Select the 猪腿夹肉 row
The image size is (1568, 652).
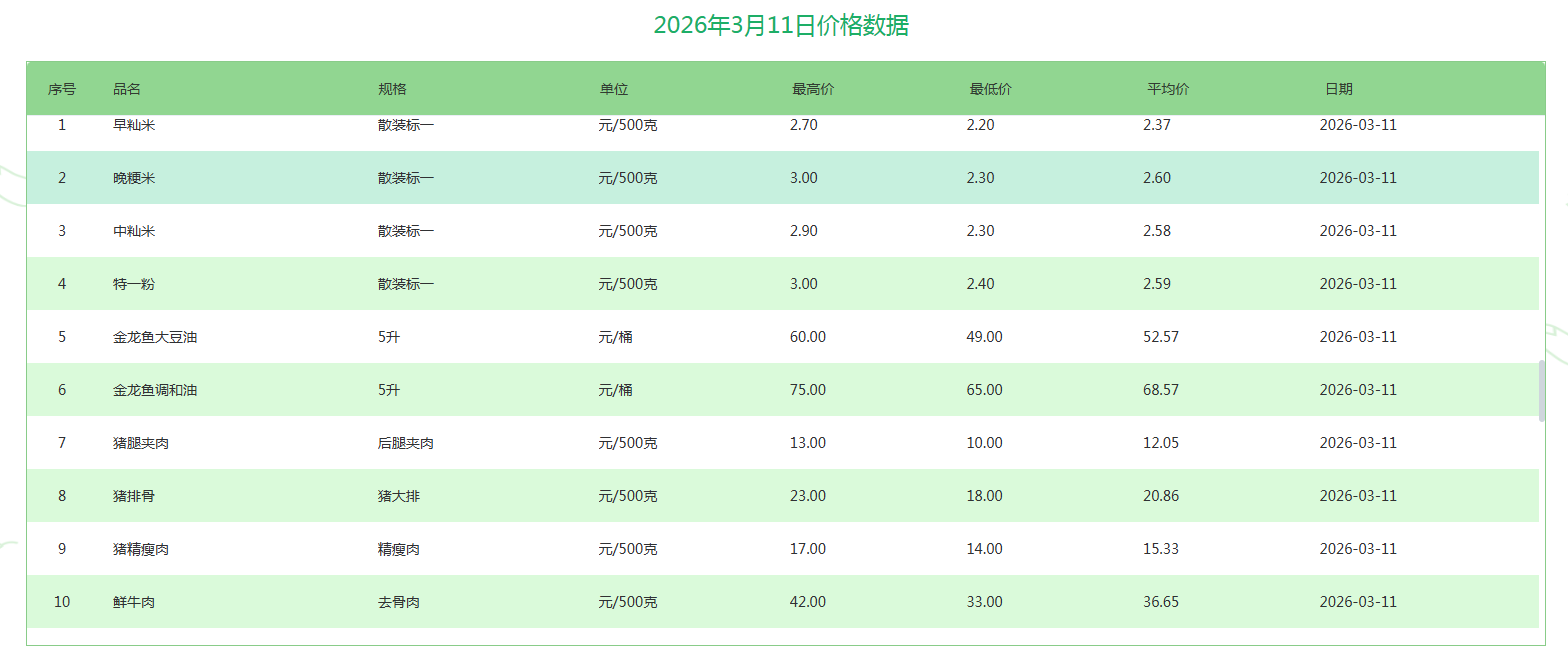(x=141, y=443)
